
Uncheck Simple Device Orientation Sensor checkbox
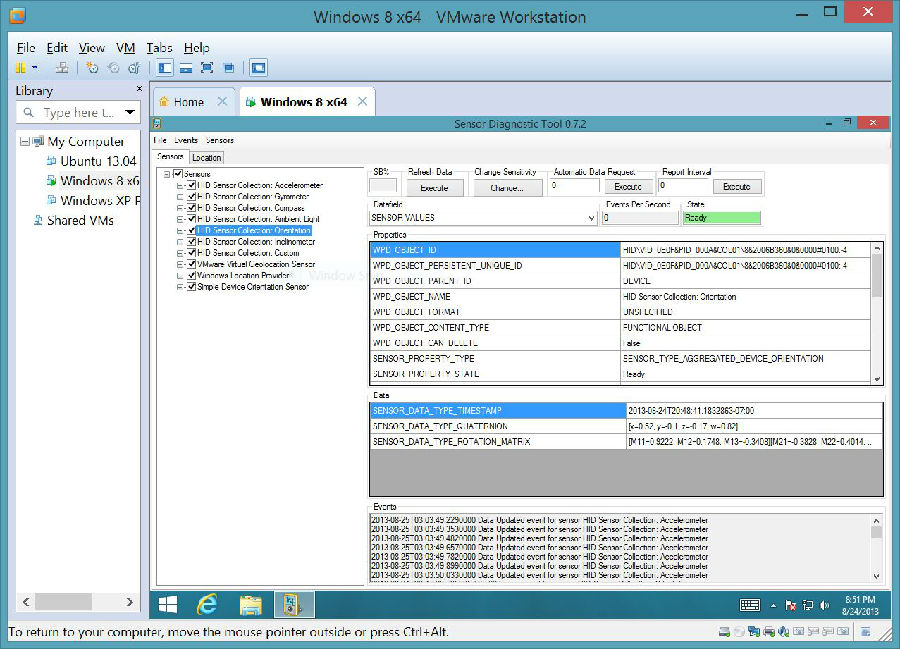192,287
